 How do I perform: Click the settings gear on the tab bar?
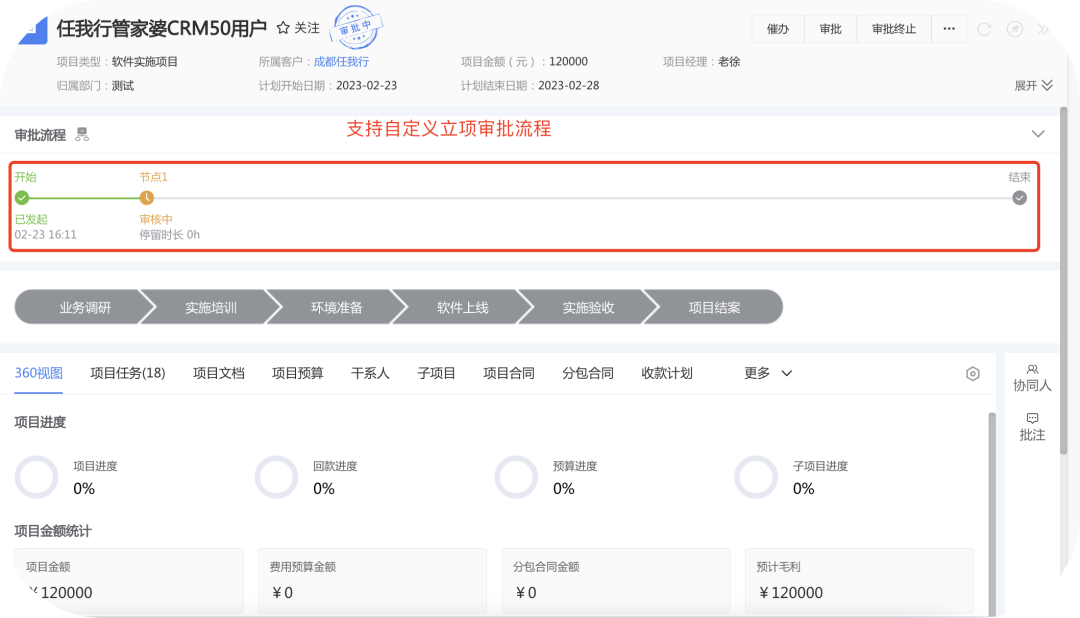click(972, 373)
